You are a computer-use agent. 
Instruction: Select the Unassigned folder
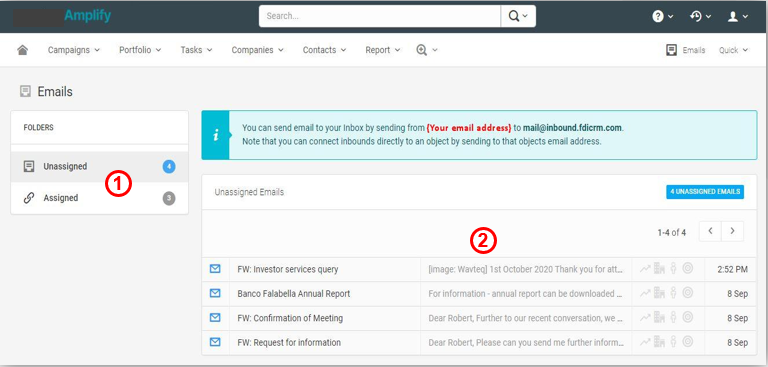pos(99,167)
